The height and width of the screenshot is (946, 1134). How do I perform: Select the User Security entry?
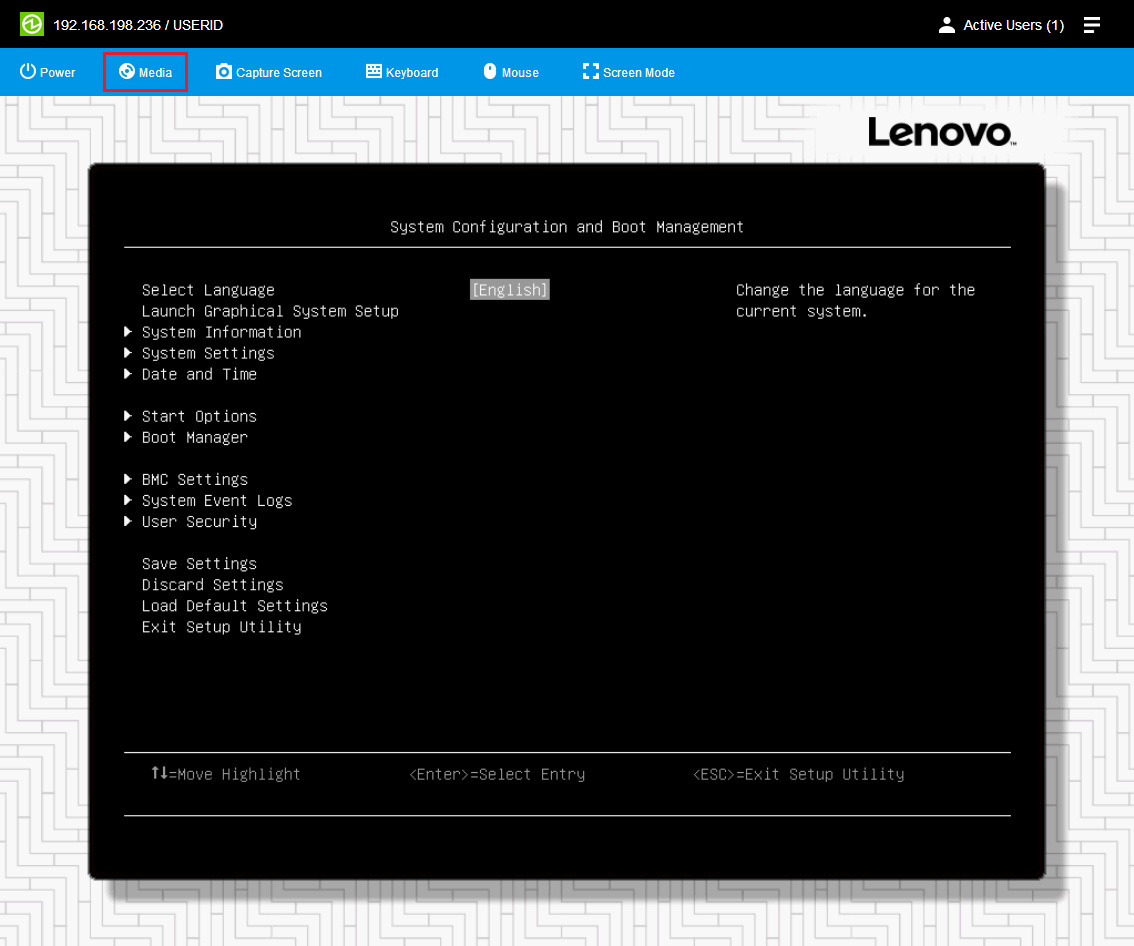(199, 521)
